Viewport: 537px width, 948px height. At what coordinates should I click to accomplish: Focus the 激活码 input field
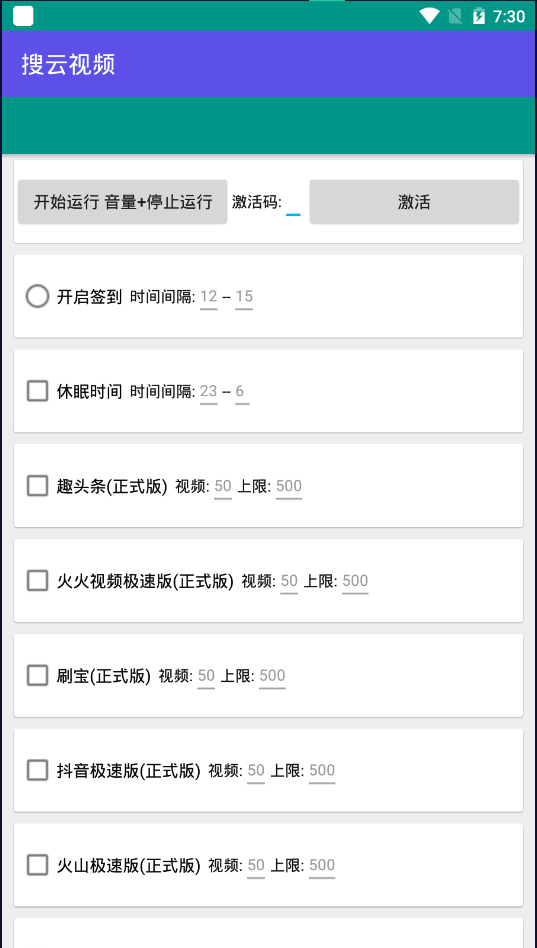click(x=293, y=203)
